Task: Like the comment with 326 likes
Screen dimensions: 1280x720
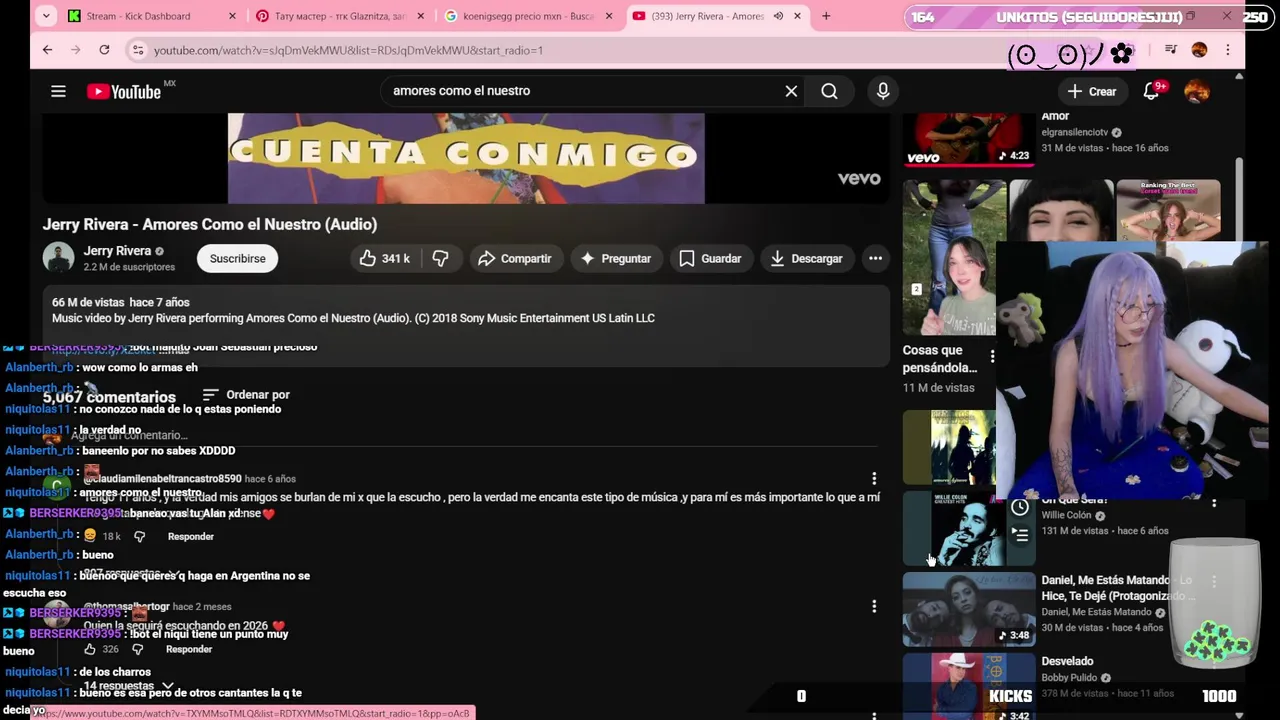Action: coord(90,649)
